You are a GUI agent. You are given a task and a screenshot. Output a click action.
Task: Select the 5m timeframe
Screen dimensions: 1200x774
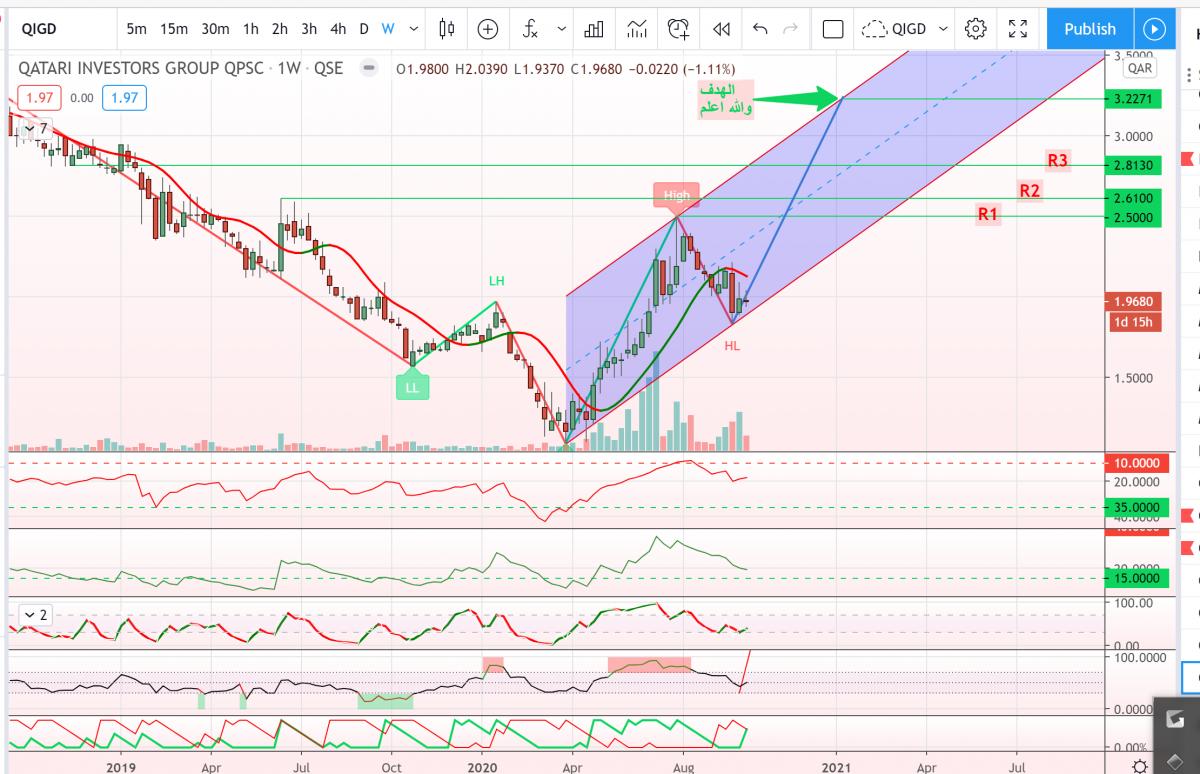[137, 29]
